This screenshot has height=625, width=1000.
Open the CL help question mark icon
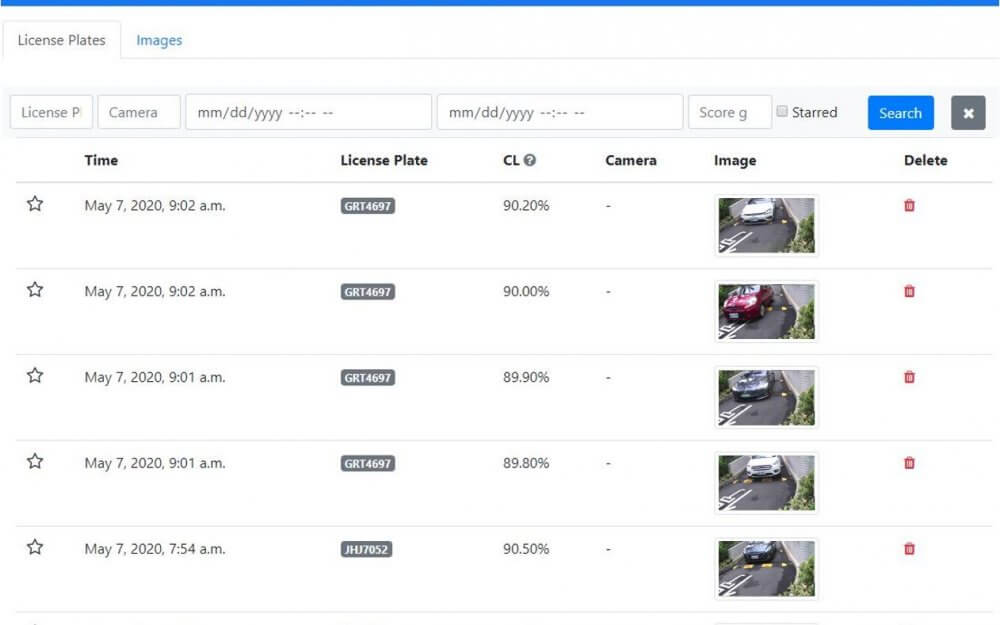pos(529,160)
